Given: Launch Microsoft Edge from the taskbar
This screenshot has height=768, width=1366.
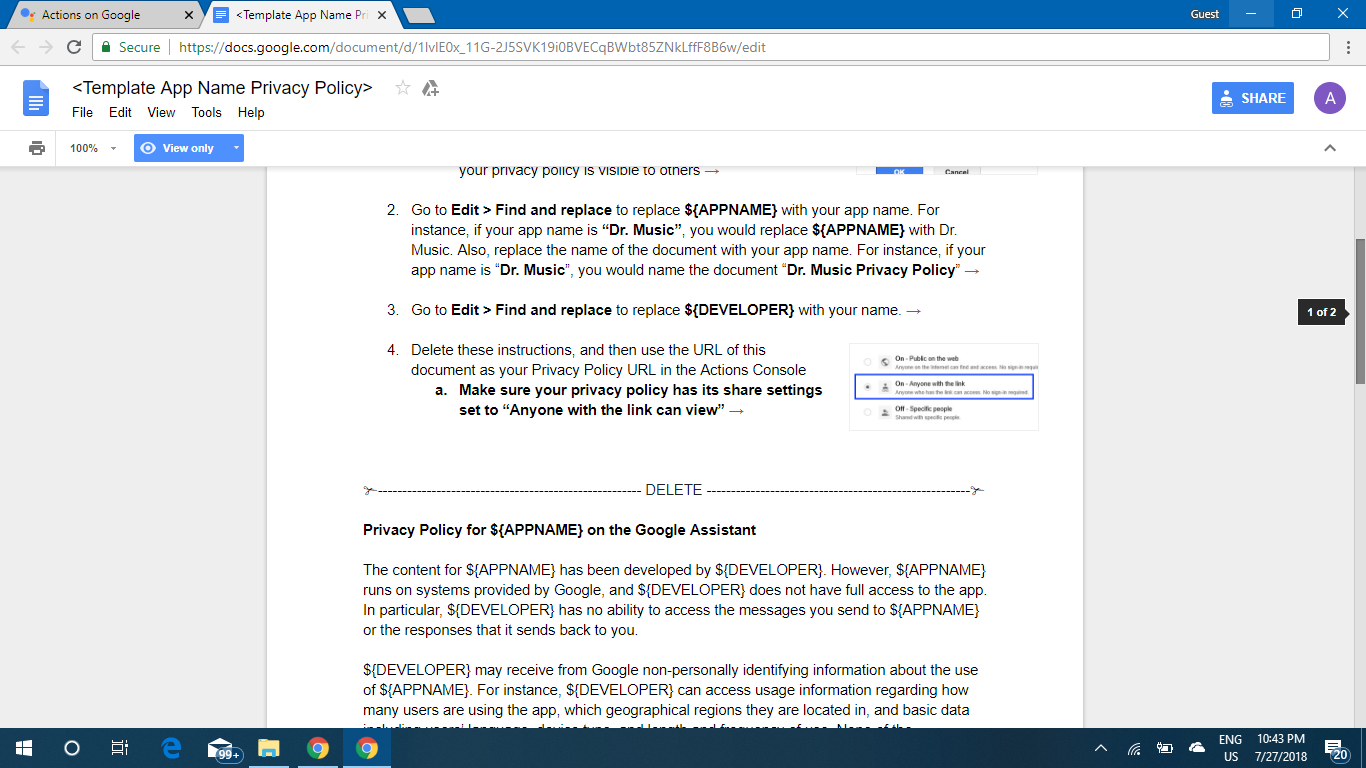Looking at the screenshot, I should click(171, 747).
